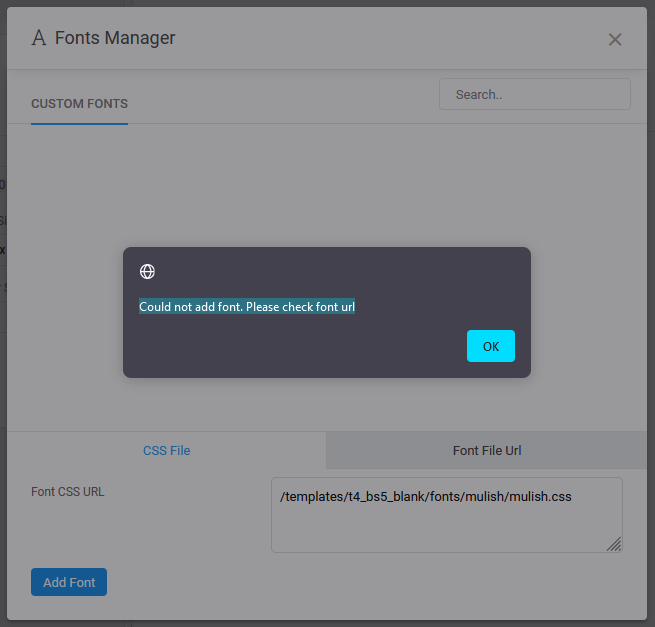Focus the Search fonts field
The width and height of the screenshot is (655, 627).
pyautogui.click(x=534, y=94)
